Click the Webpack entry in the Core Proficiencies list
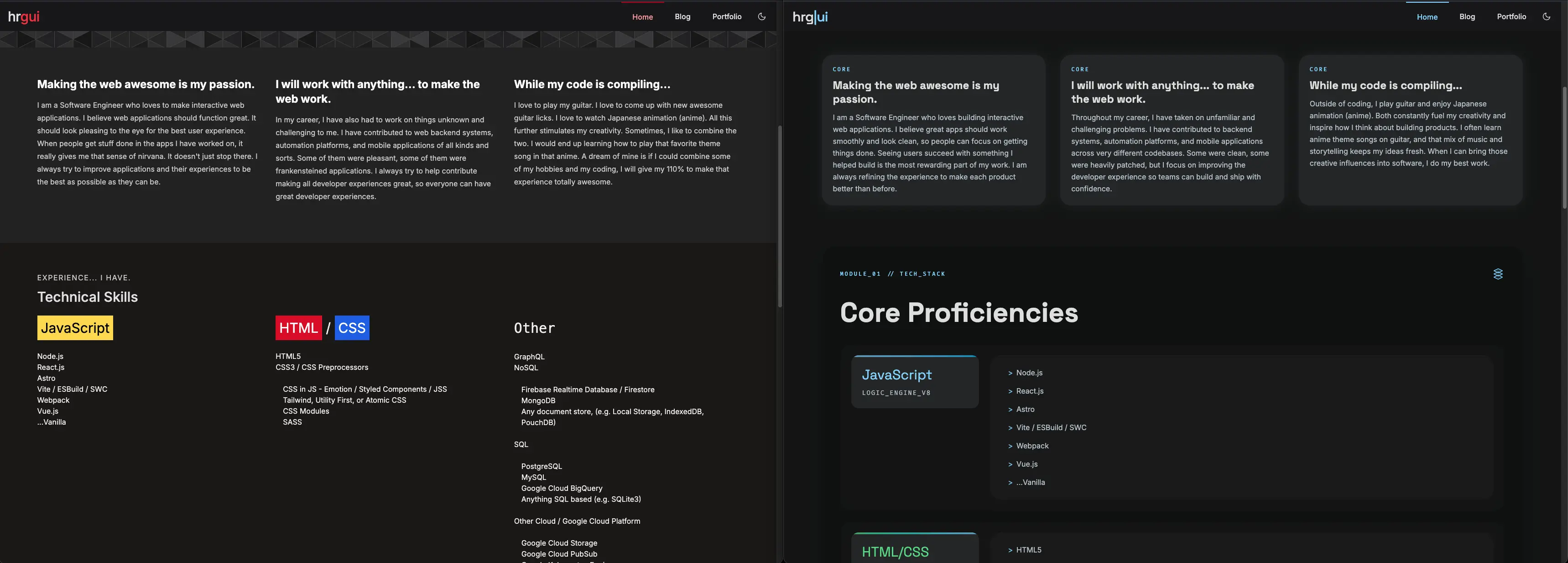Screen dimensions: 1568x563 [x=1032, y=445]
